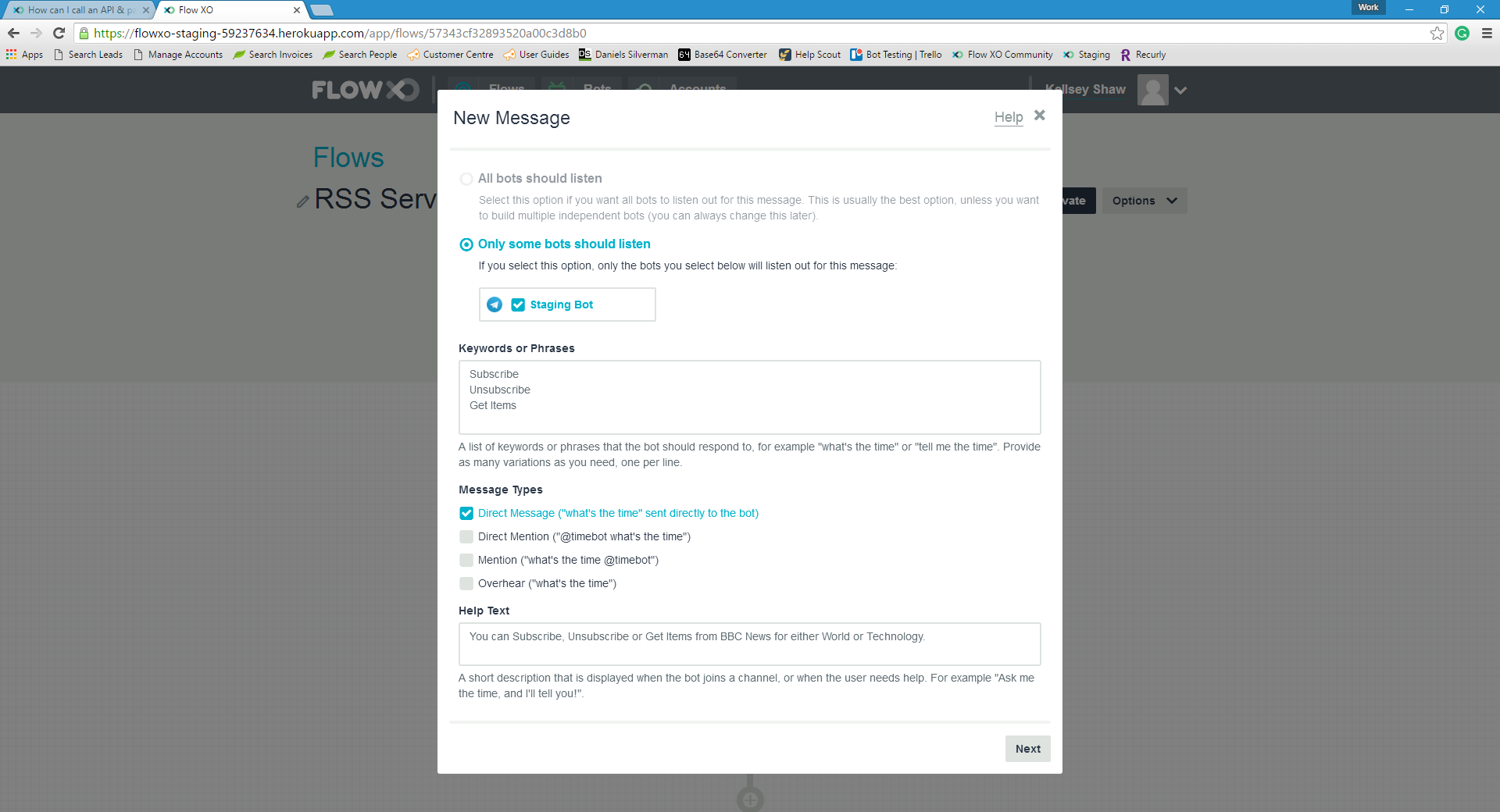The width and height of the screenshot is (1500, 812).
Task: Select the All bots should listen option
Action: click(466, 179)
